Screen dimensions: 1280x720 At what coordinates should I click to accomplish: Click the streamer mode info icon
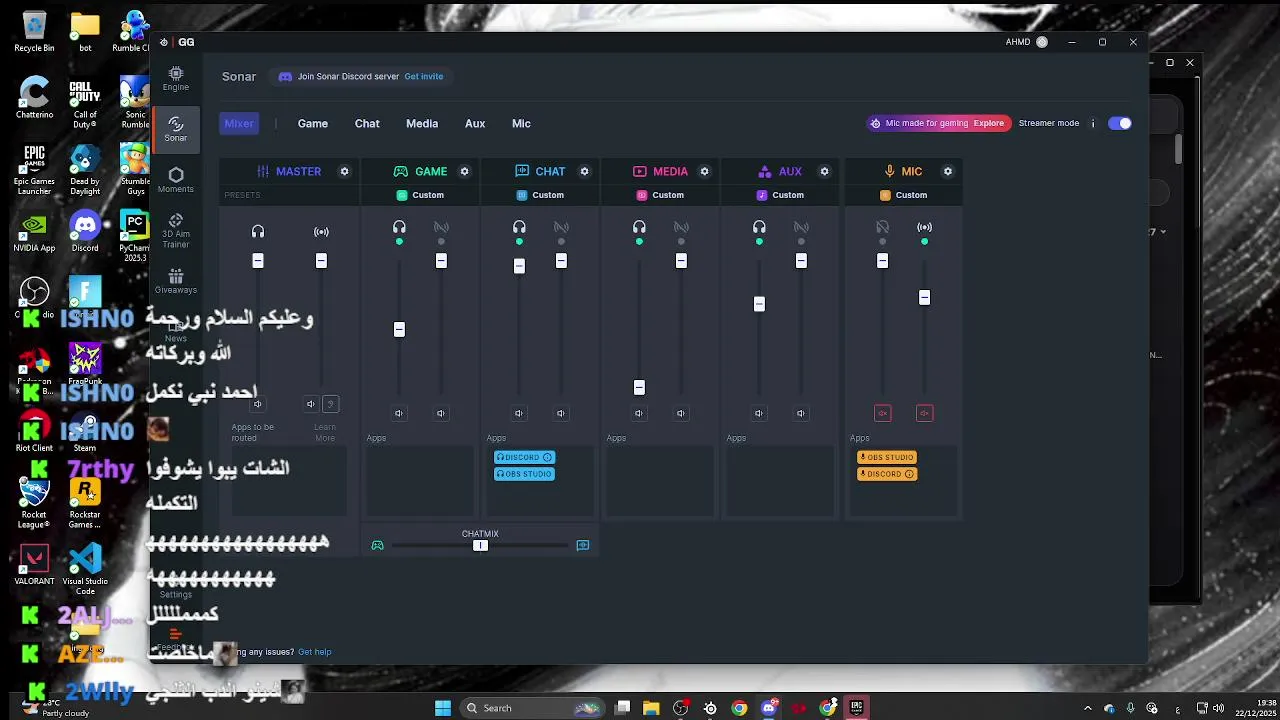[1093, 123]
